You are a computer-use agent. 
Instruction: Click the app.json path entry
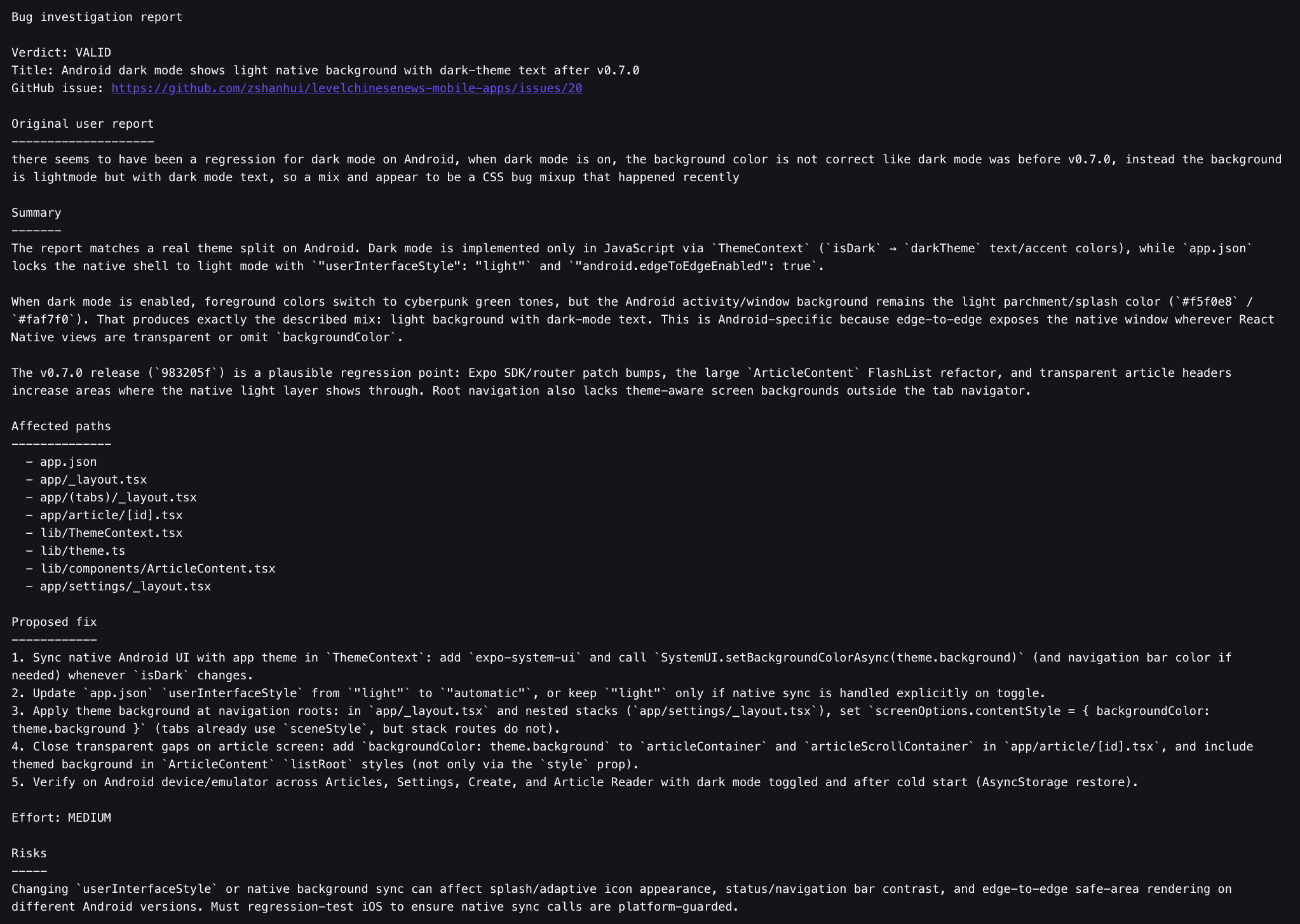[69, 462]
